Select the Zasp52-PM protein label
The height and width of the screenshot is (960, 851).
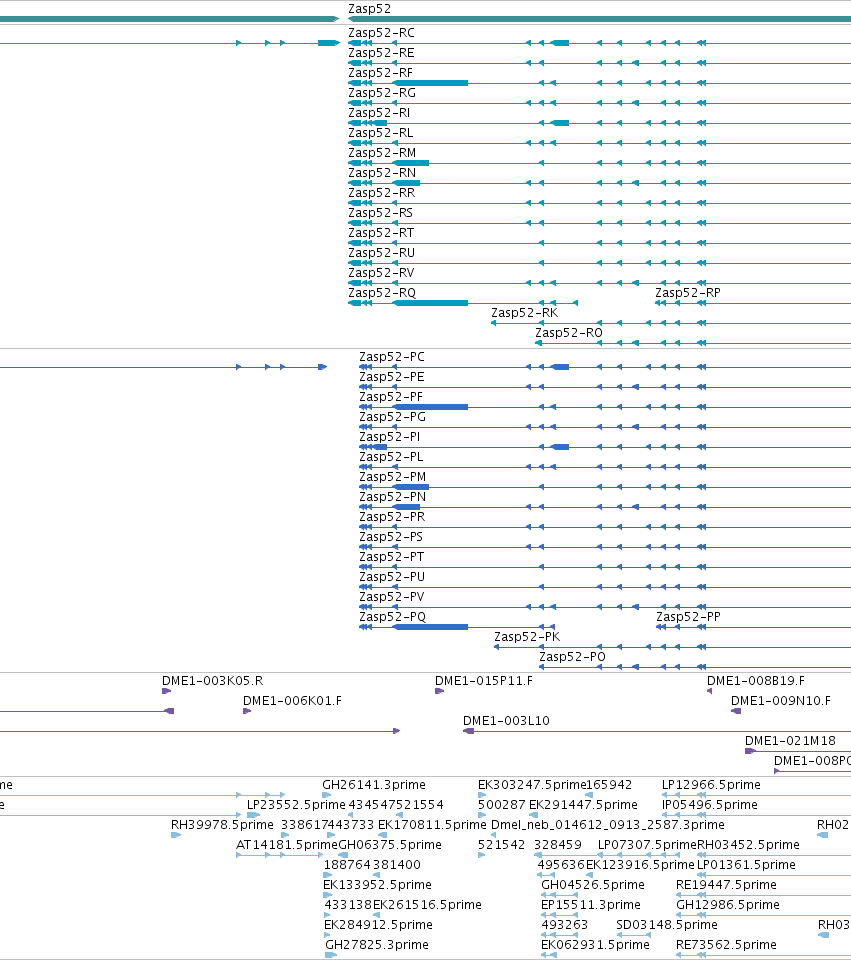pyautogui.click(x=392, y=477)
